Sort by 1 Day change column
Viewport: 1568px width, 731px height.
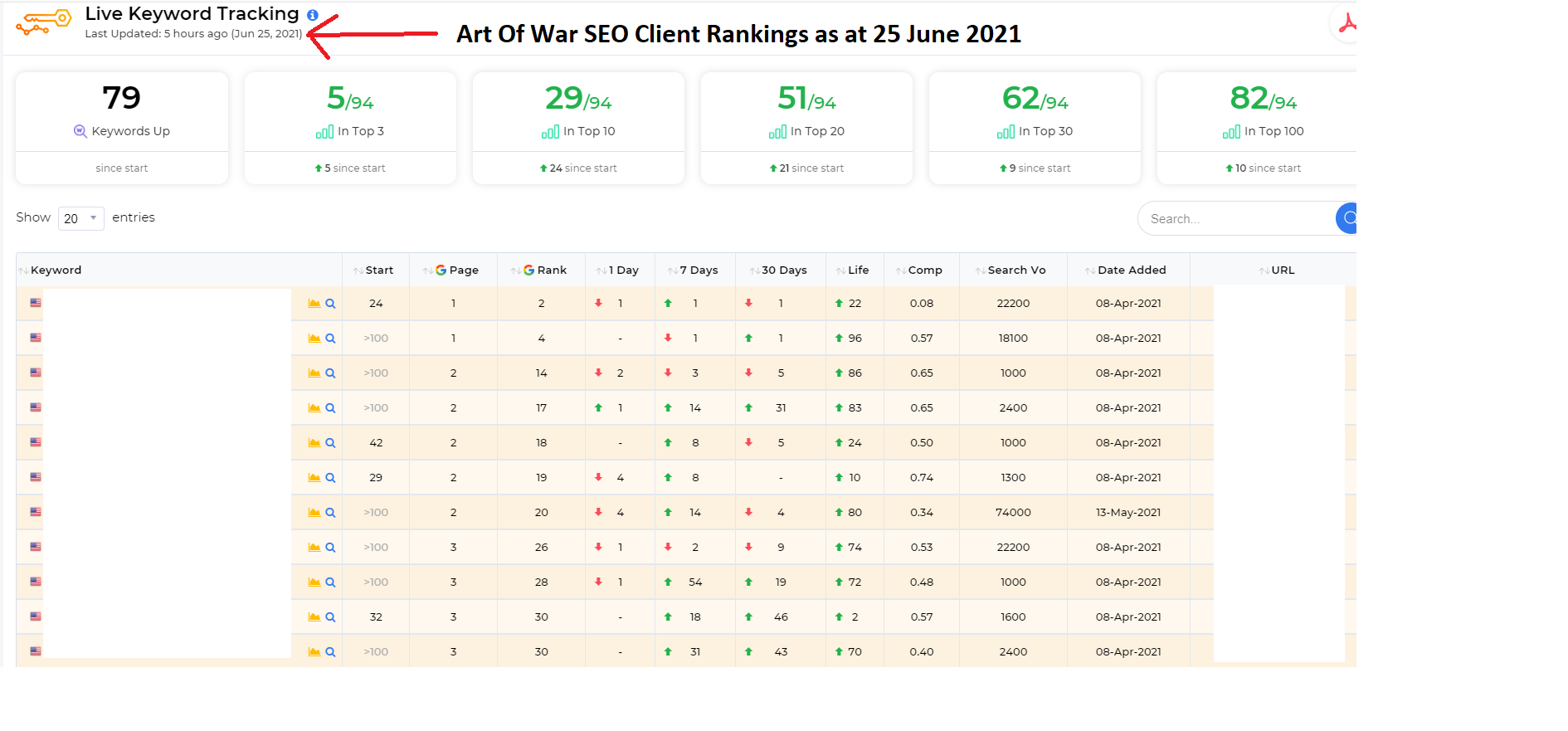click(x=618, y=270)
